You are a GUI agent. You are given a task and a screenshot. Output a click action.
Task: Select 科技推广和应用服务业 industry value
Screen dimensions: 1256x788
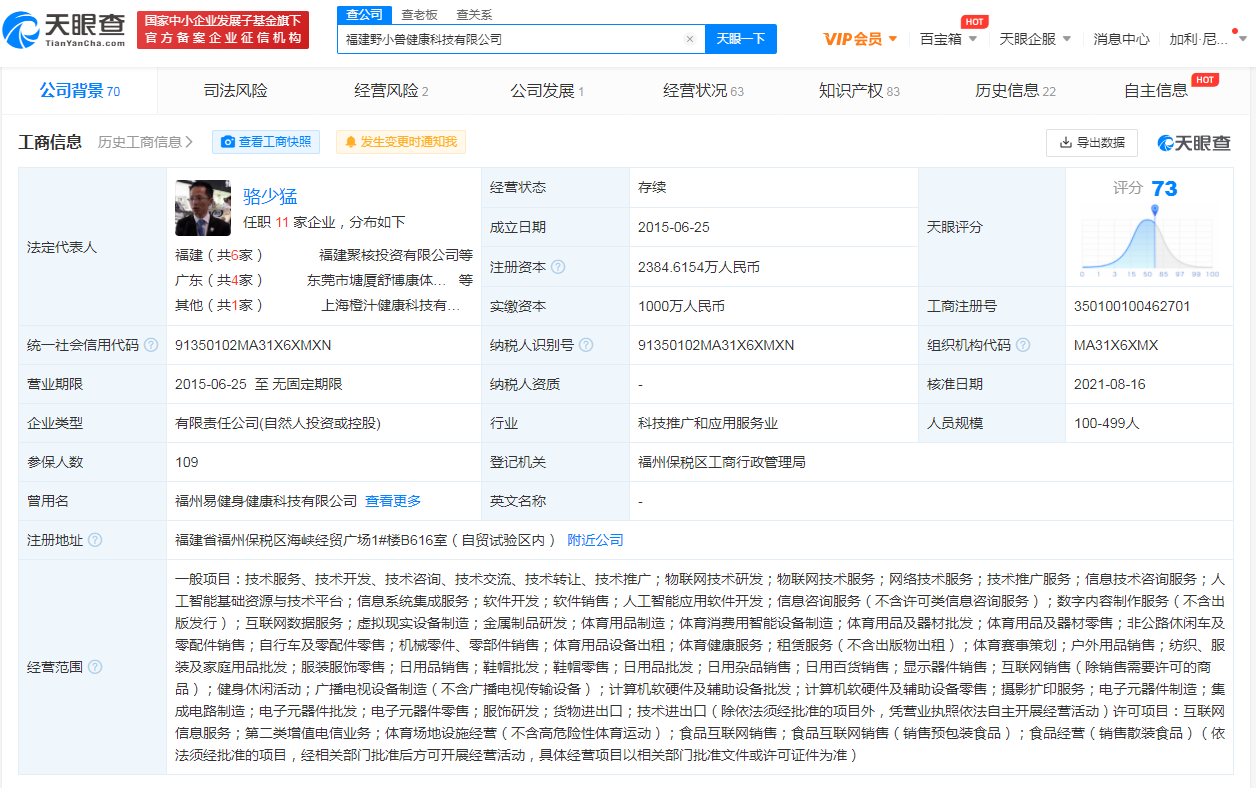(x=708, y=423)
